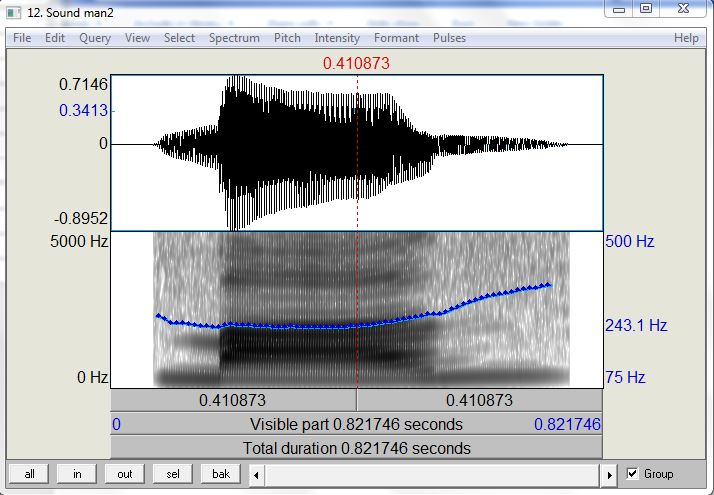Click the red cursor time label 0.410873
The image size is (714, 495).
(356, 63)
